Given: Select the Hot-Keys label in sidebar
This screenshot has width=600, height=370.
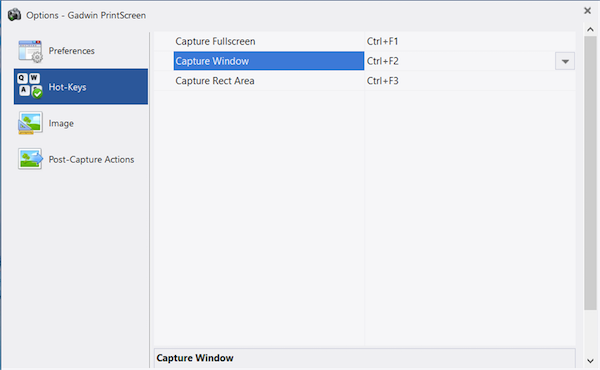Looking at the screenshot, I should click(67, 87).
